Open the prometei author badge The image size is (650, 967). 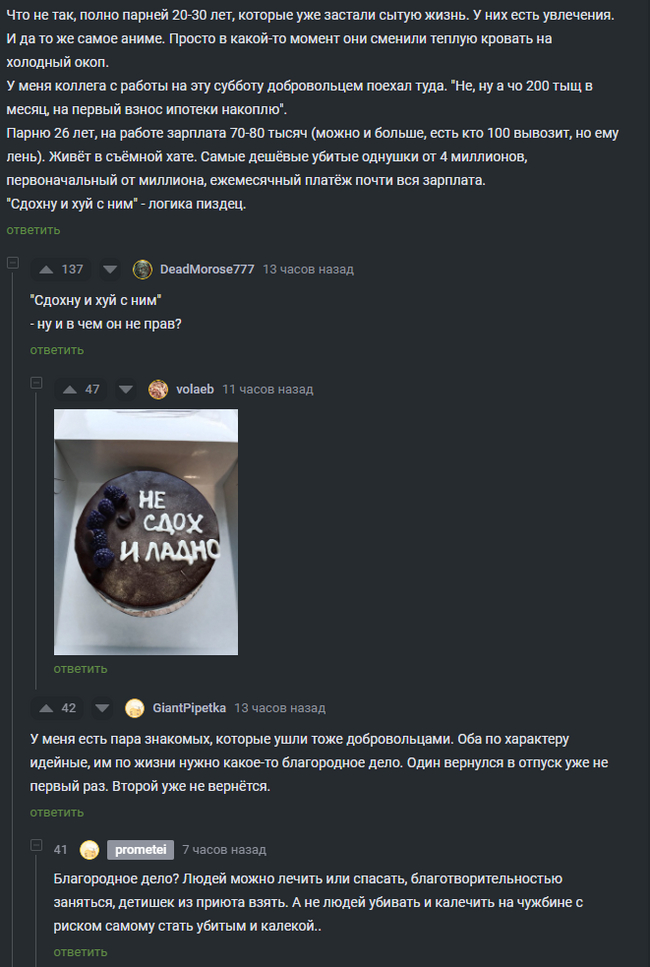(x=141, y=850)
